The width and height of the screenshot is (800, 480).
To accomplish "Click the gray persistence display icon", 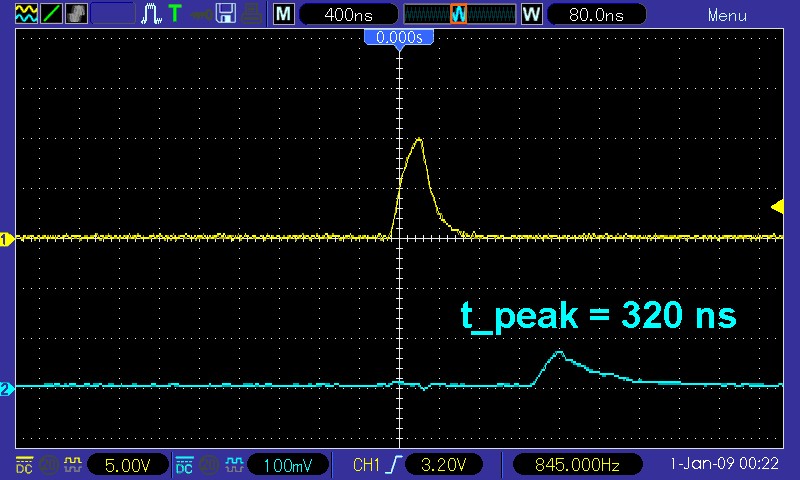I will 76,13.
